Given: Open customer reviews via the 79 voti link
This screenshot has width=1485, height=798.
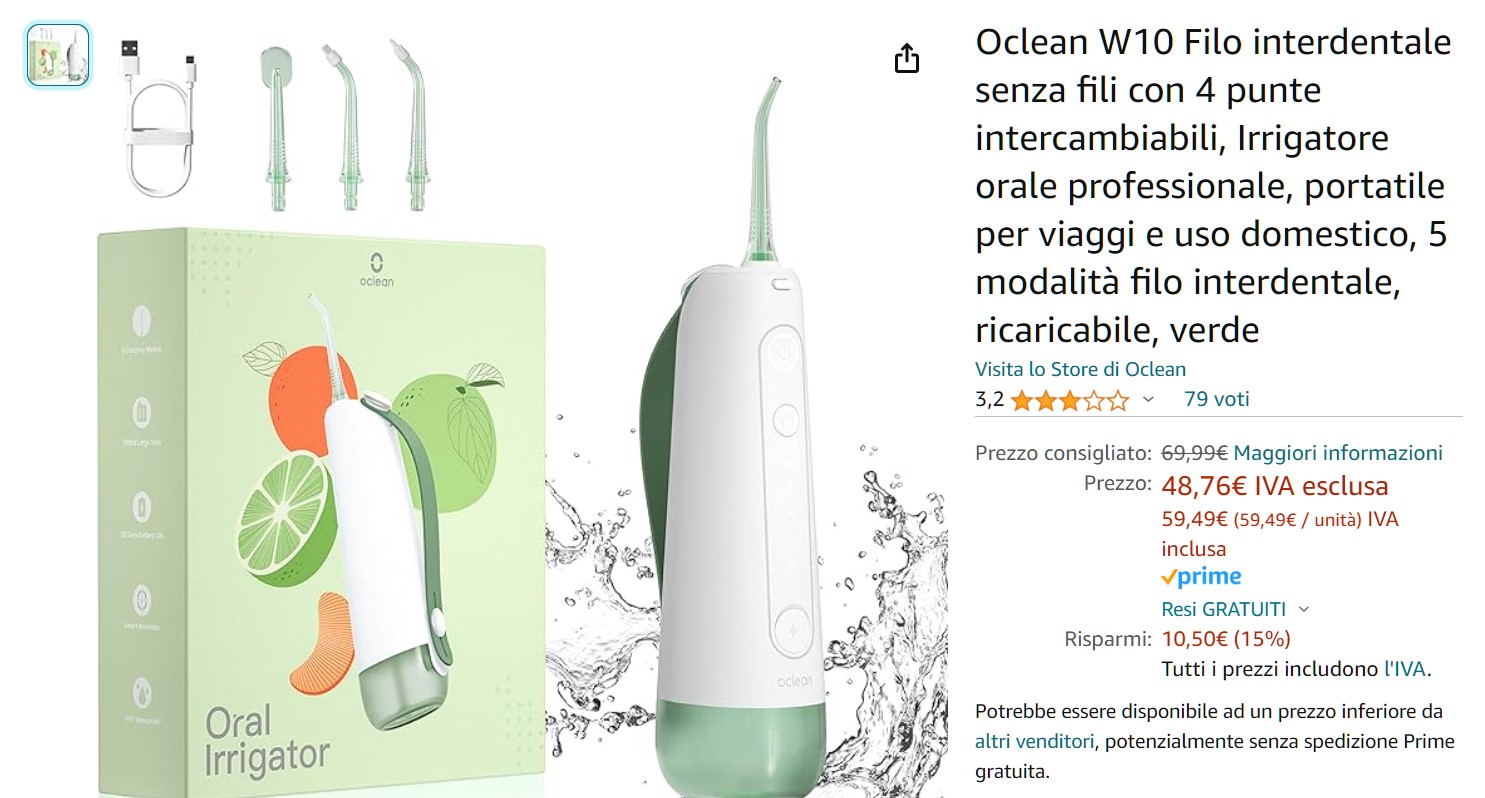Looking at the screenshot, I should (1220, 398).
